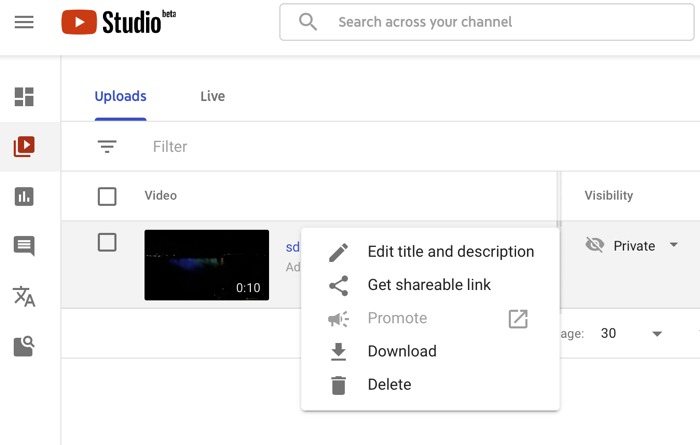The height and width of the screenshot is (445, 700).
Task: Click the Visibility column header
Action: click(x=609, y=195)
